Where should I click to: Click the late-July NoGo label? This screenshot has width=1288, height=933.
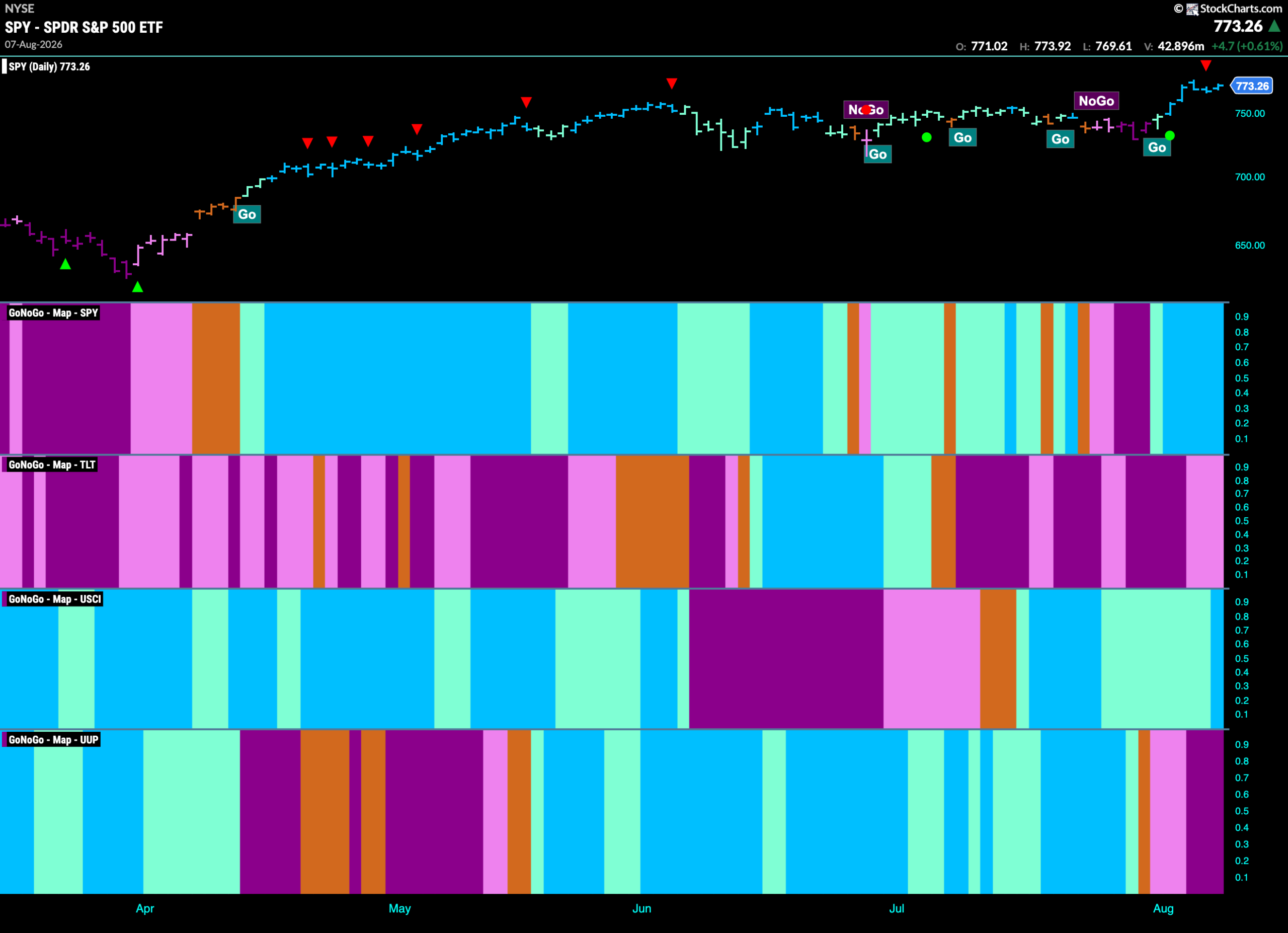(1096, 101)
